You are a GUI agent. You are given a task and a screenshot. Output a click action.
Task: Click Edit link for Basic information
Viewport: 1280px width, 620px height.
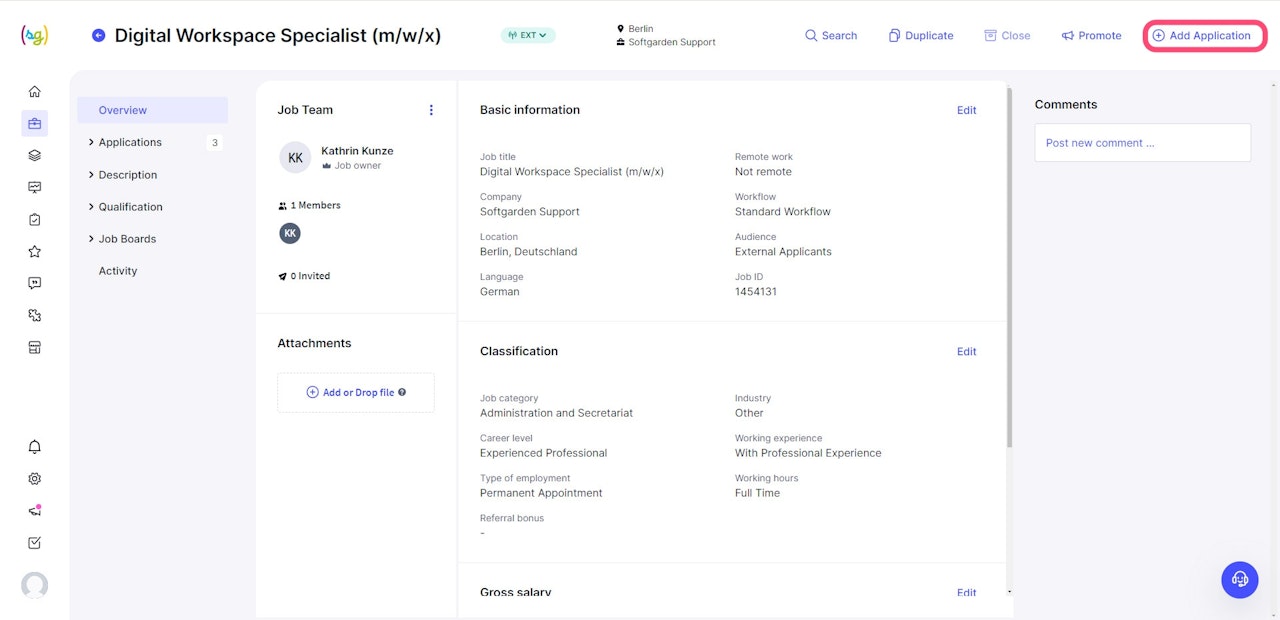(x=966, y=111)
